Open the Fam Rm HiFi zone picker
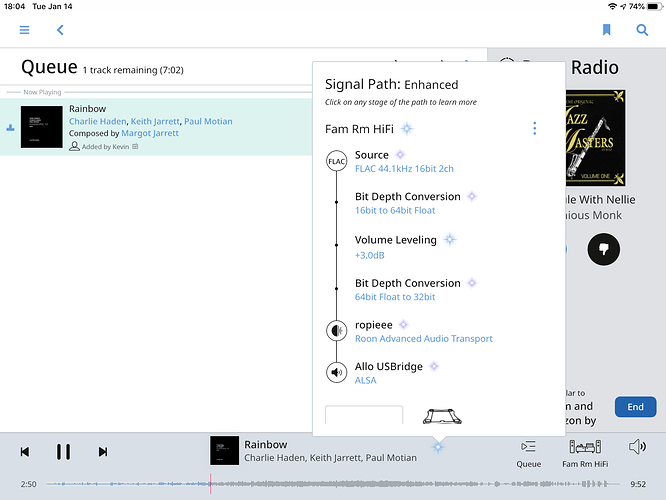Screen dimensions: 666x500 click(x=585, y=454)
